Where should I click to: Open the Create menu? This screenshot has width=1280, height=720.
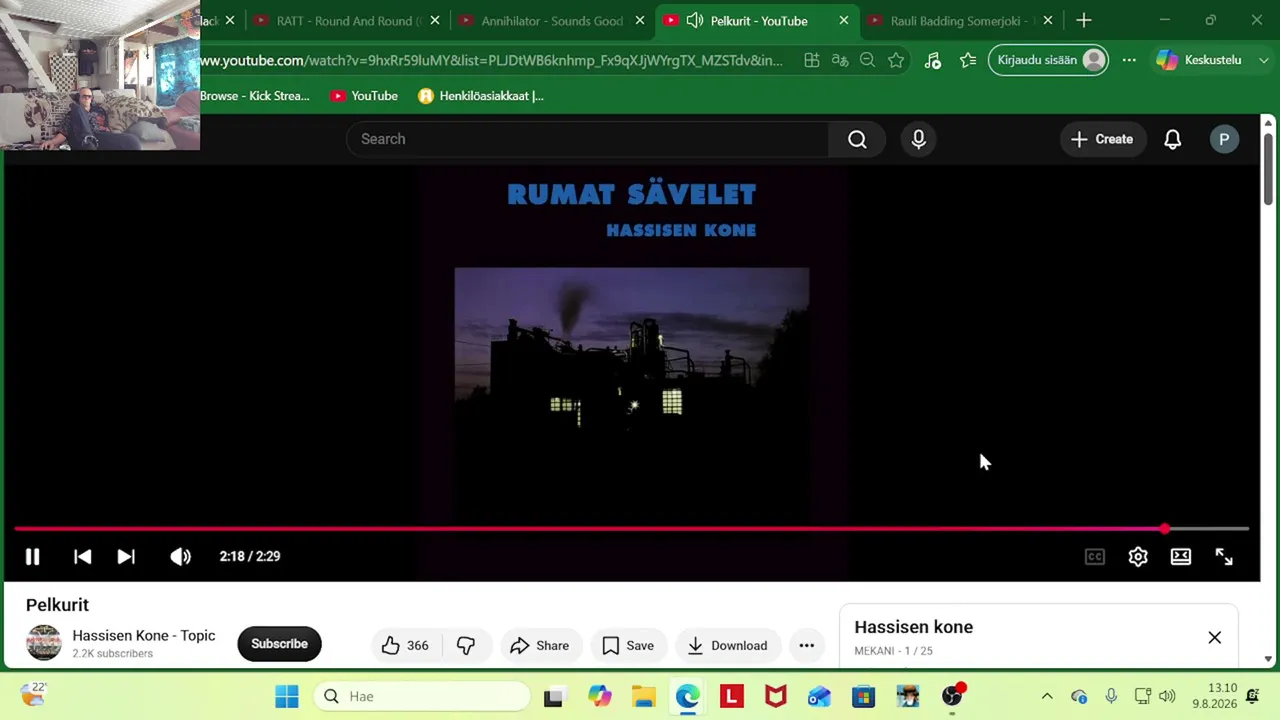[x=1102, y=139]
